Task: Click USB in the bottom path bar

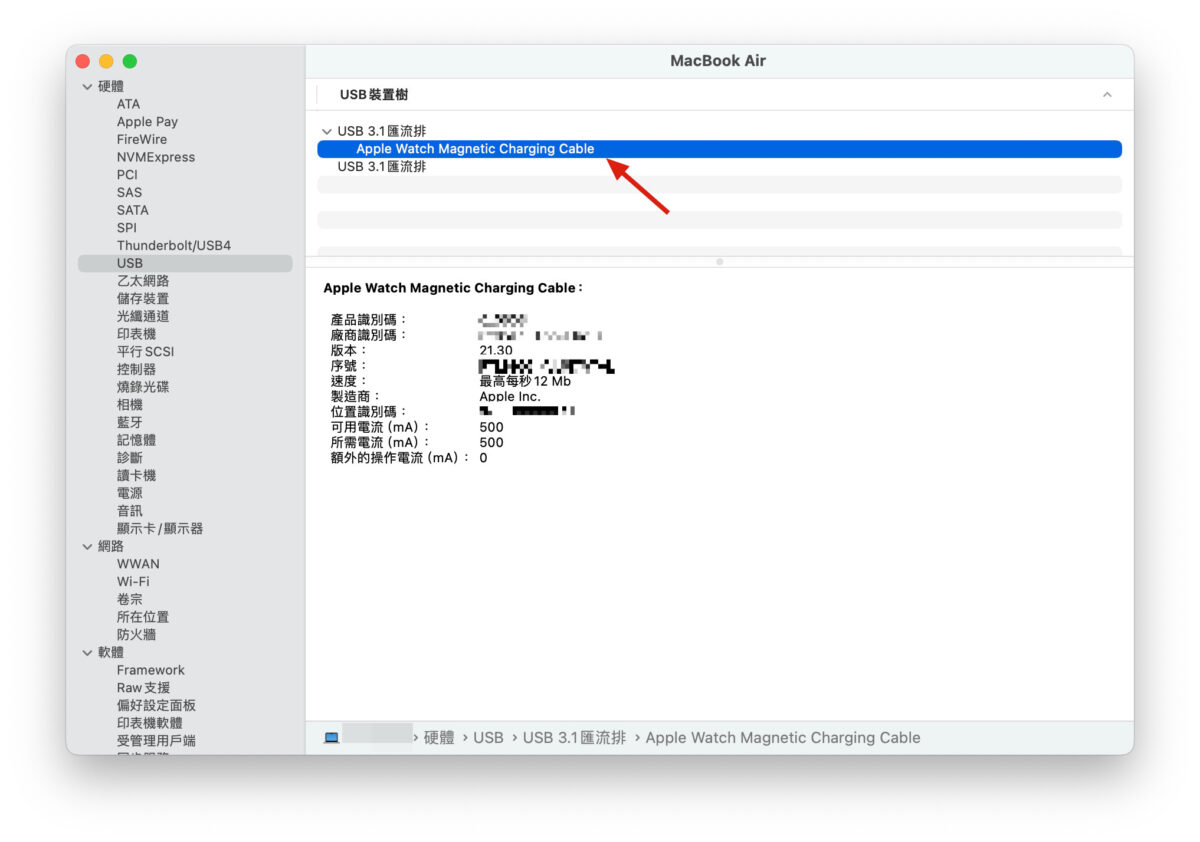Action: (488, 738)
